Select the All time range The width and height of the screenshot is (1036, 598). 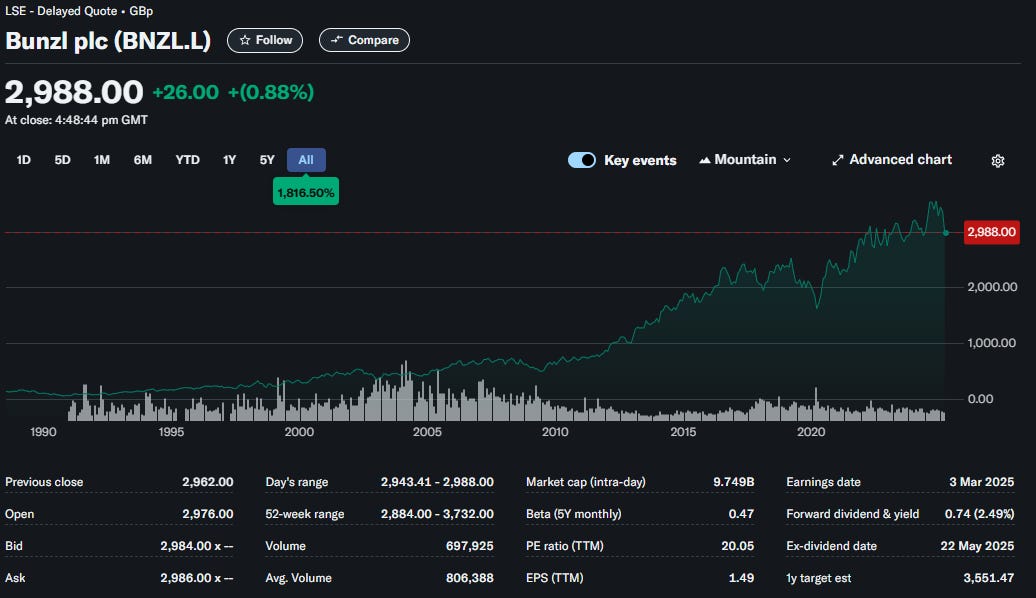click(x=306, y=160)
